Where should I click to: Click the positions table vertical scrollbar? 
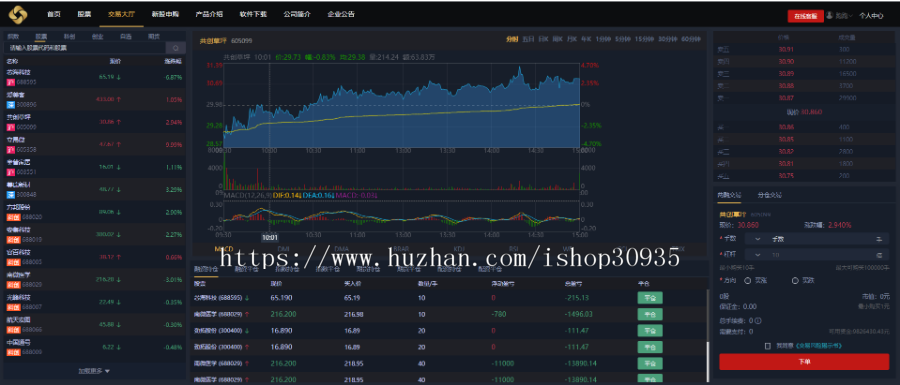(x=707, y=336)
